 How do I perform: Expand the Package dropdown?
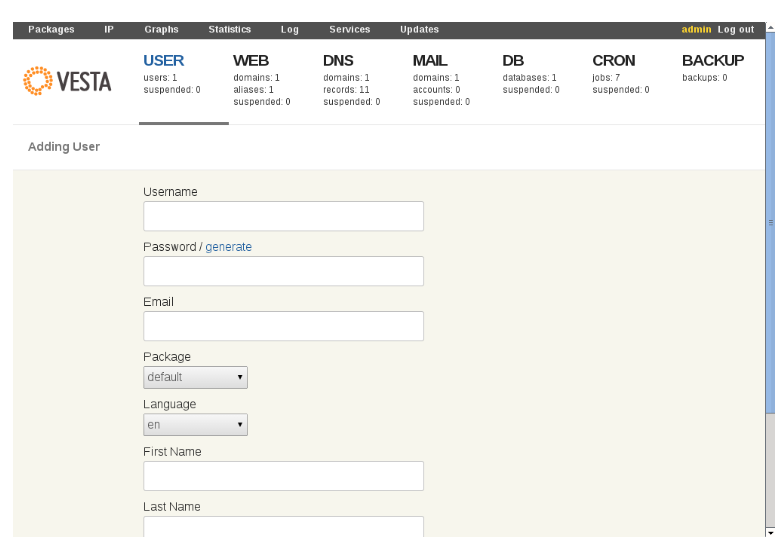(x=195, y=377)
